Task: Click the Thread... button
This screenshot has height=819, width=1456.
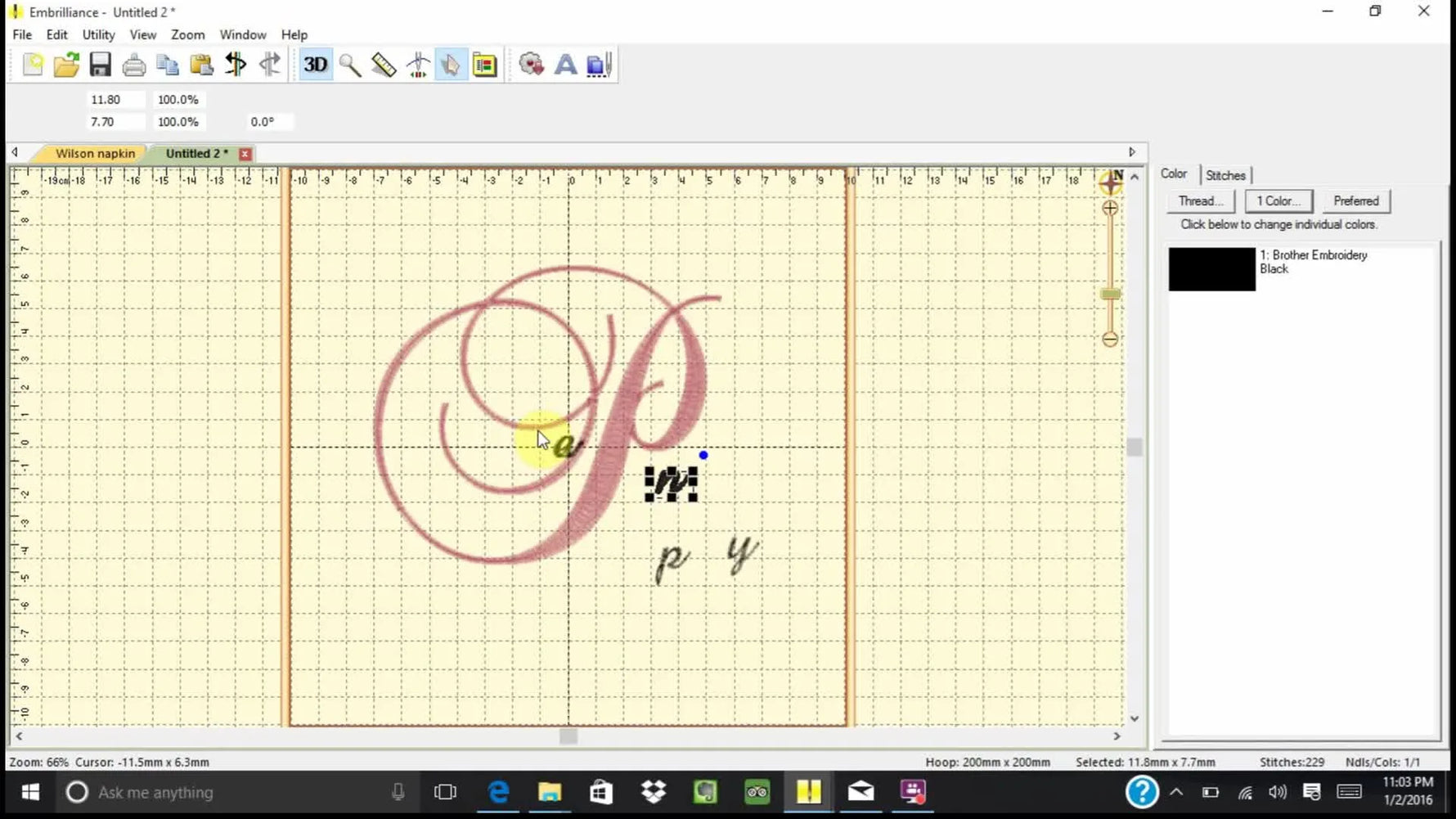Action: [x=1200, y=200]
